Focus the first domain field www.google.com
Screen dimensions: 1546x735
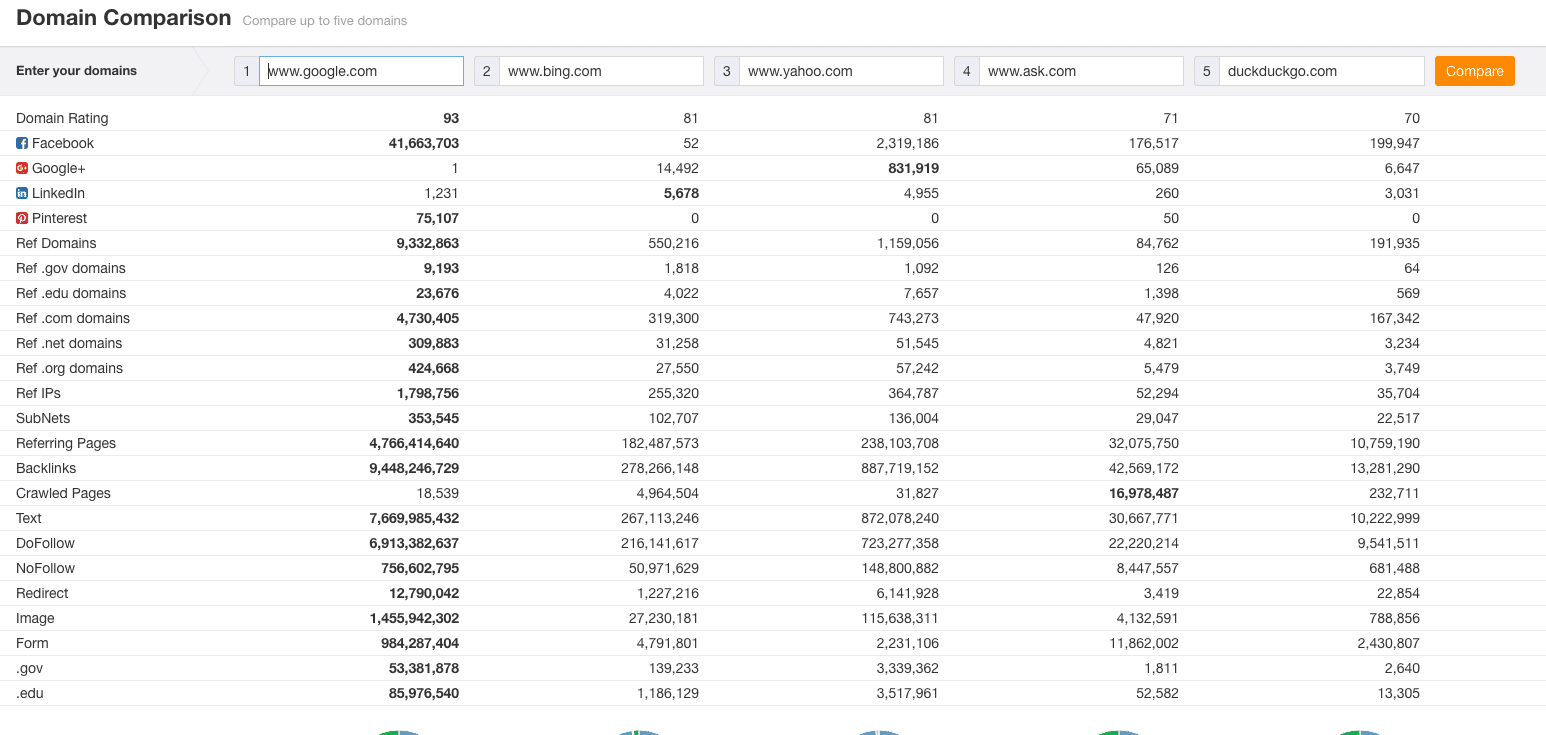(x=361, y=71)
